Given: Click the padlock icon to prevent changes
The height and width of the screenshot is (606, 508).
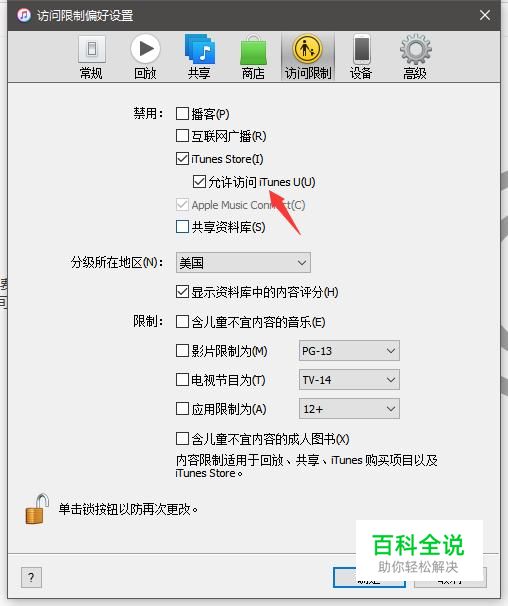Looking at the screenshot, I should [37, 509].
